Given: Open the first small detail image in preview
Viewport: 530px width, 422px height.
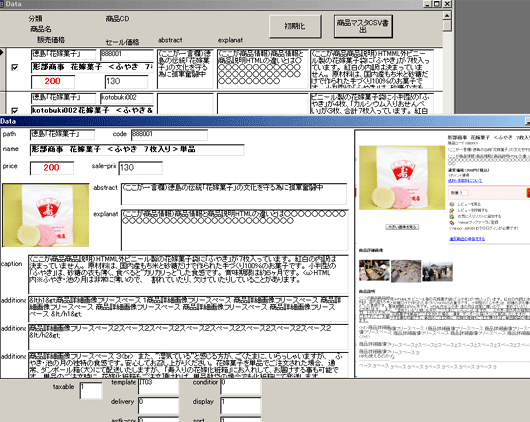Looking at the screenshot, I should click(x=374, y=271).
